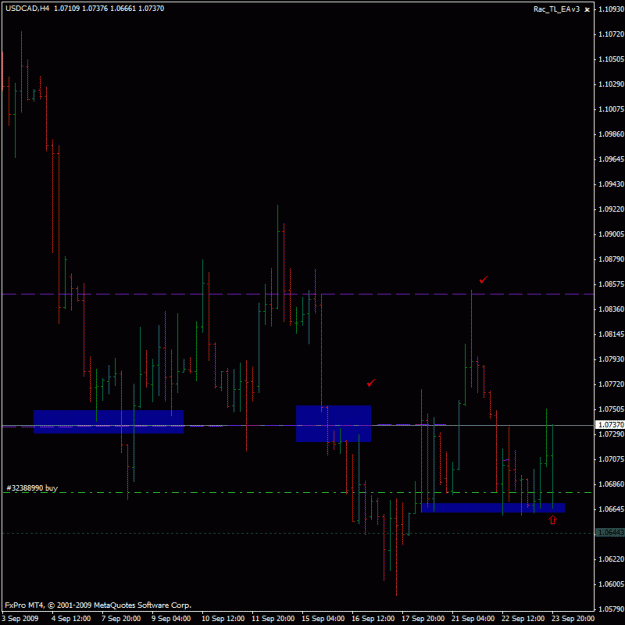The width and height of the screenshot is (625, 625).
Task: Click the 15 Sep 04:00 time label
Action: pyautogui.click(x=323, y=619)
